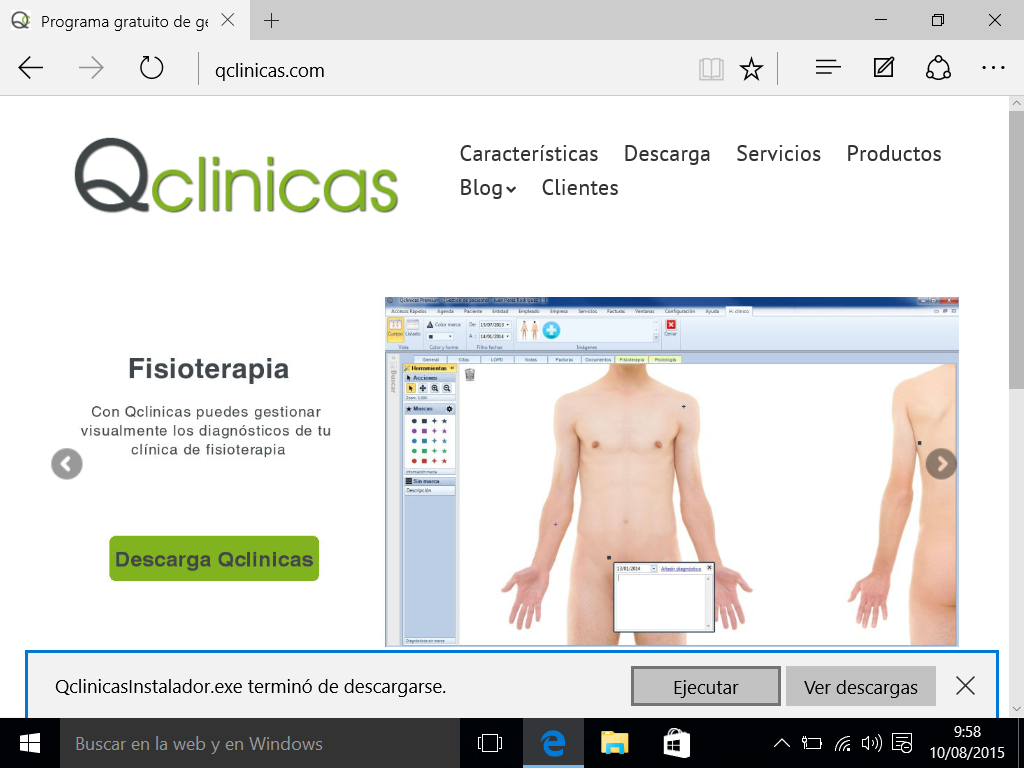The height and width of the screenshot is (768, 1024).
Task: Refresh the page with reload icon
Action: [151, 69]
